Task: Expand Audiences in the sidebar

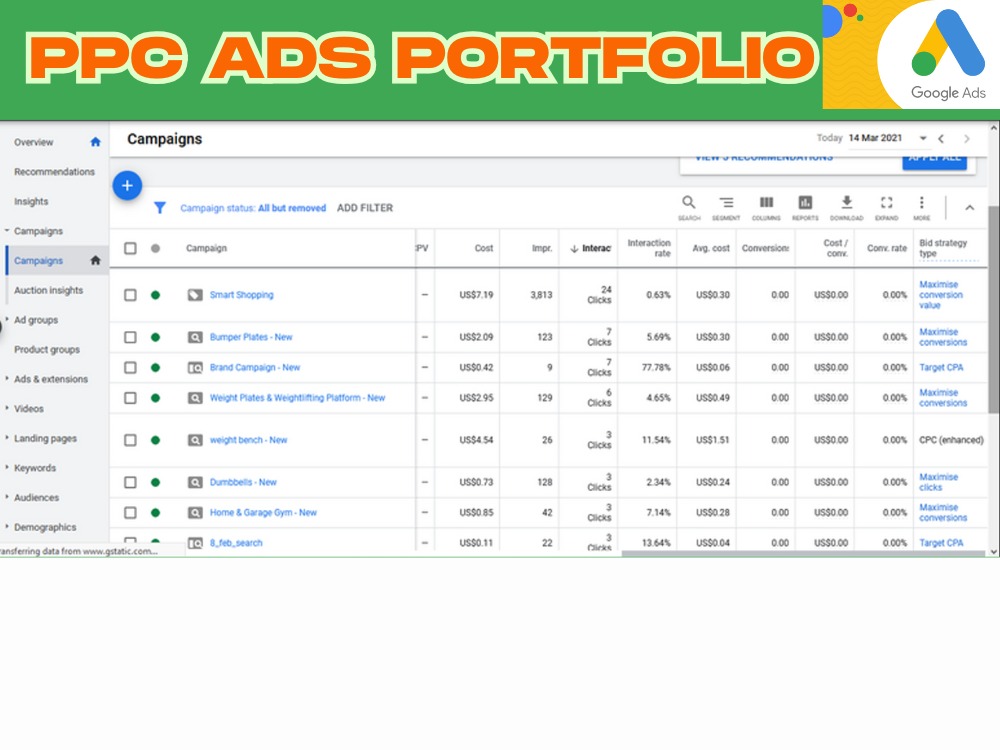Action: (7, 497)
